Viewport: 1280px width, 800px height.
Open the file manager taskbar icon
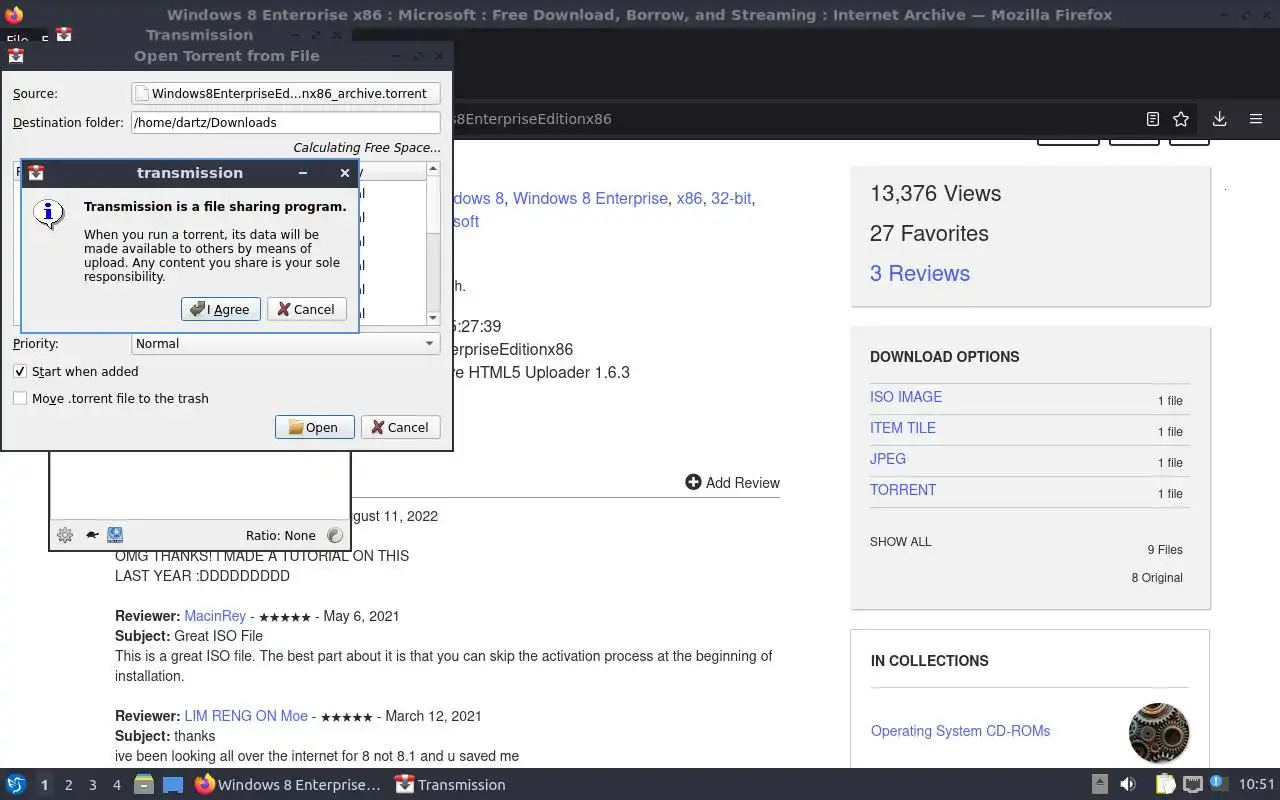[x=144, y=785]
